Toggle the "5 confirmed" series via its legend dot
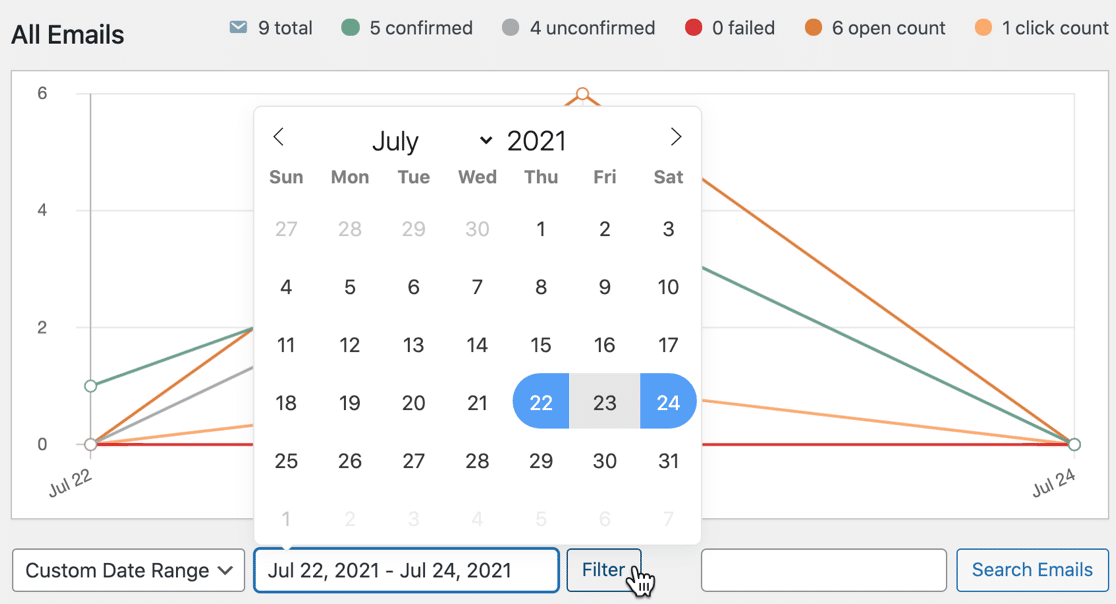Viewport: 1116px width, 604px height. click(349, 28)
